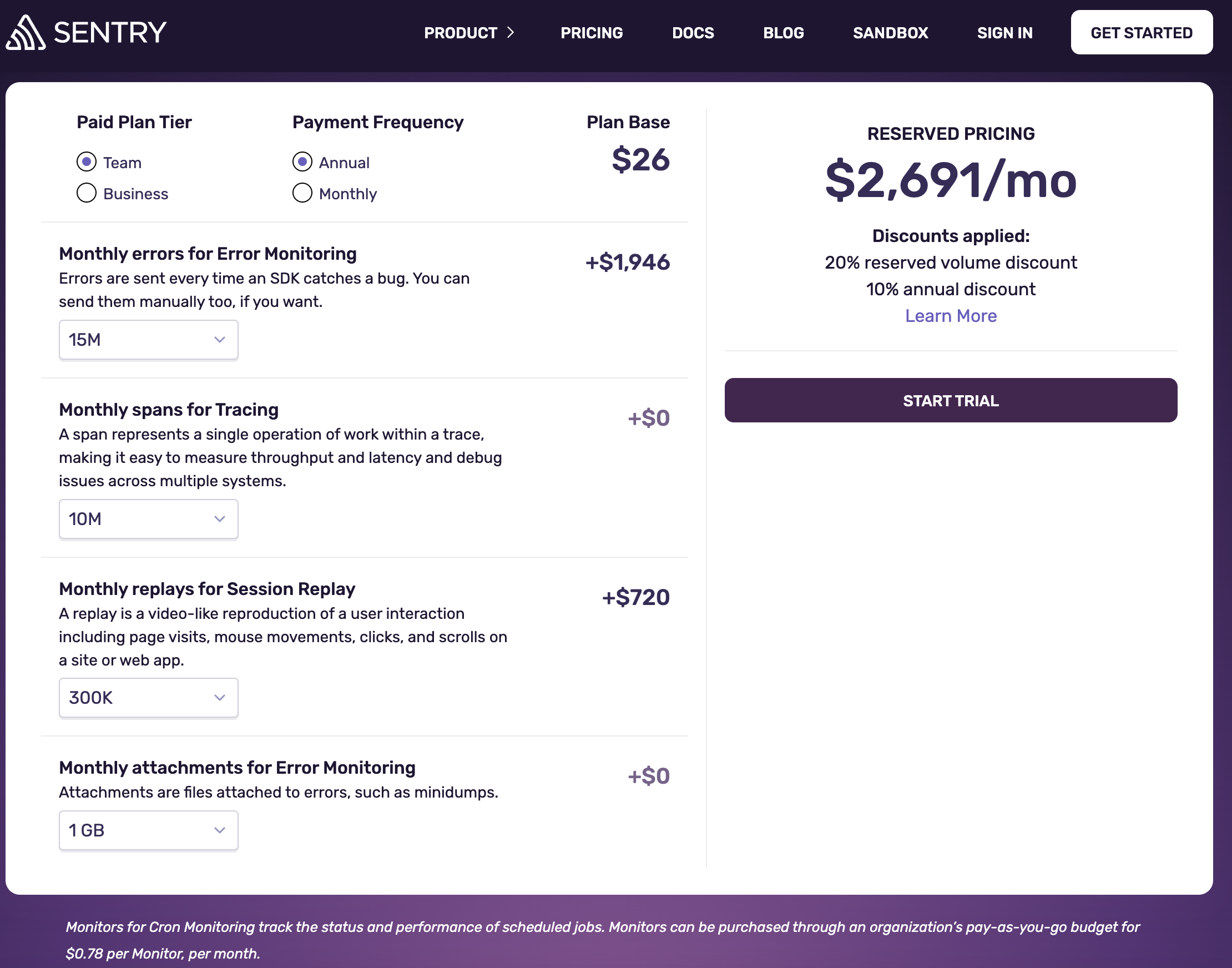
Task: Open the Learn More discounts link
Action: click(x=951, y=316)
